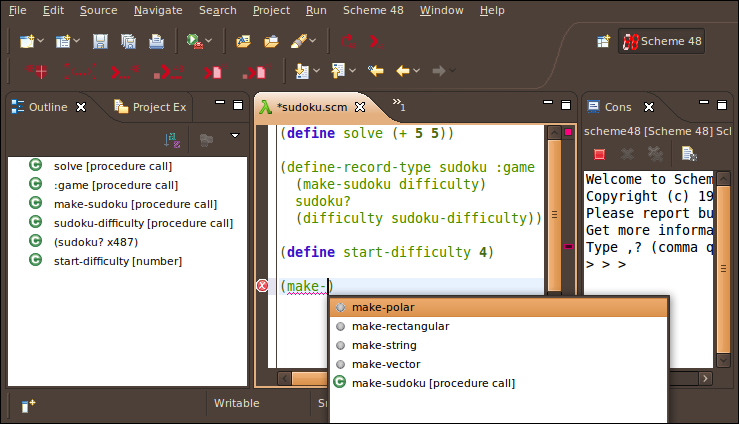Click the Save All icon
This screenshot has width=739, height=424.
tap(128, 41)
